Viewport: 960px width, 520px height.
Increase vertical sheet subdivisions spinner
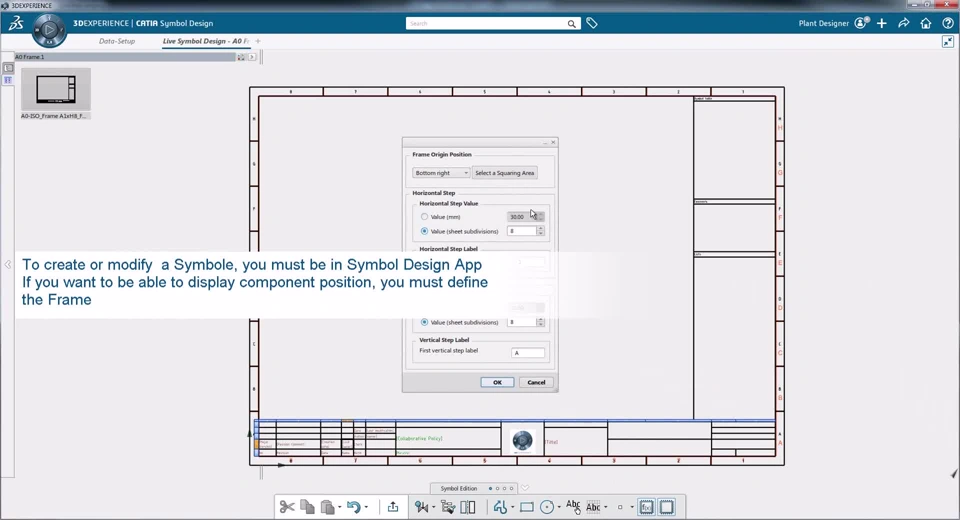[541, 320]
